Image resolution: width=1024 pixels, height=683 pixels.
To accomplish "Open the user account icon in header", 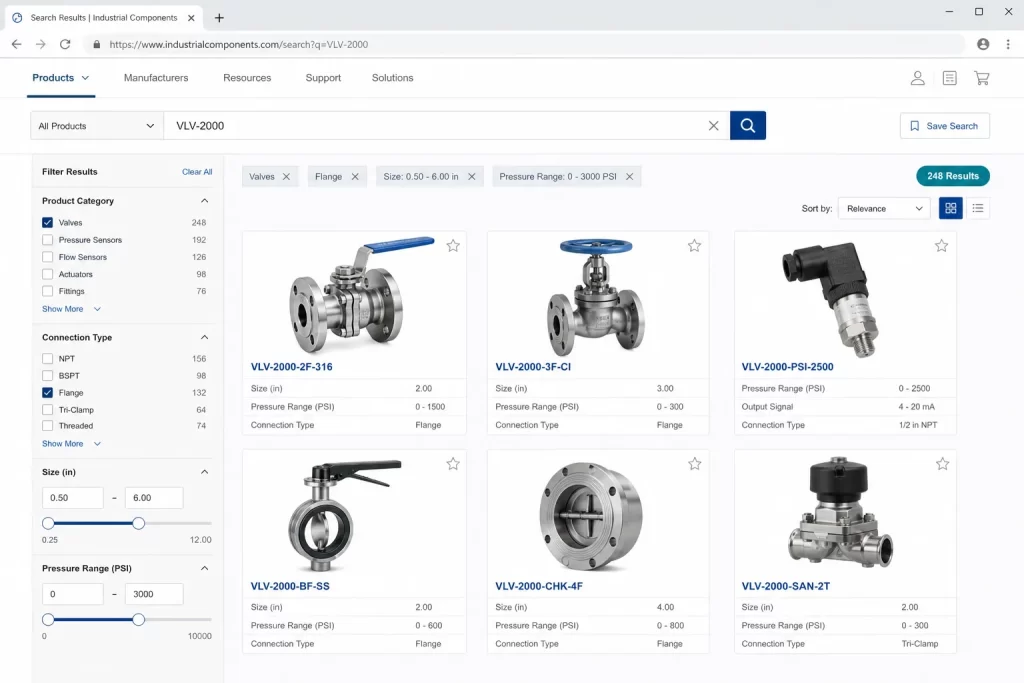I will coord(918,78).
